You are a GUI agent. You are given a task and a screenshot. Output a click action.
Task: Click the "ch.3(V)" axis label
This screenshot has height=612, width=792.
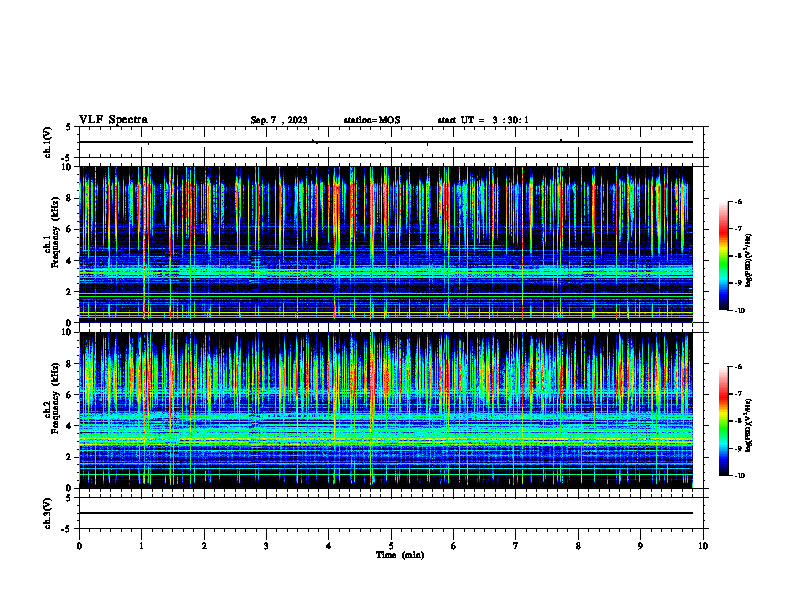47,513
